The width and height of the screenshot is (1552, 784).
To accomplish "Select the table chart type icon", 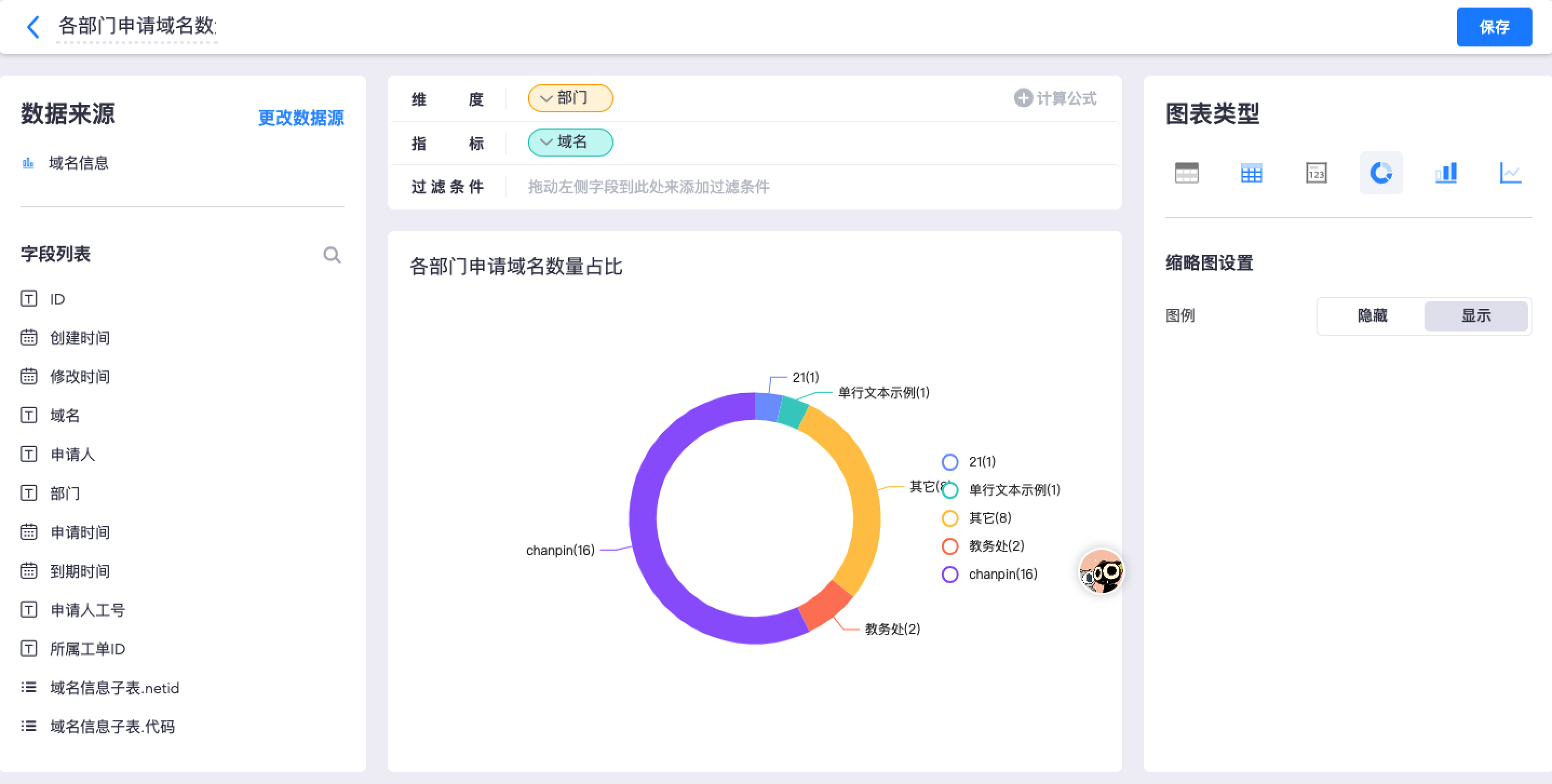I will (x=1186, y=173).
